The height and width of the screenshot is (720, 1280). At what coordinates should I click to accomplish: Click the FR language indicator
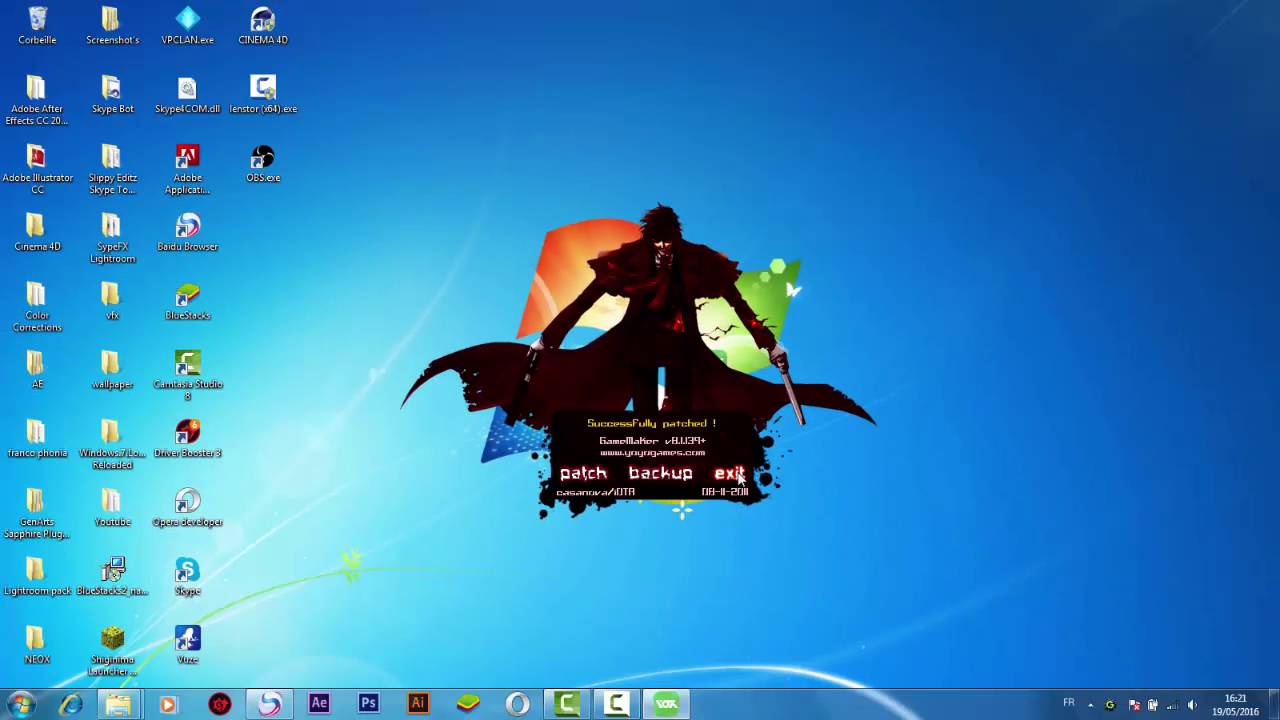pyautogui.click(x=1069, y=703)
